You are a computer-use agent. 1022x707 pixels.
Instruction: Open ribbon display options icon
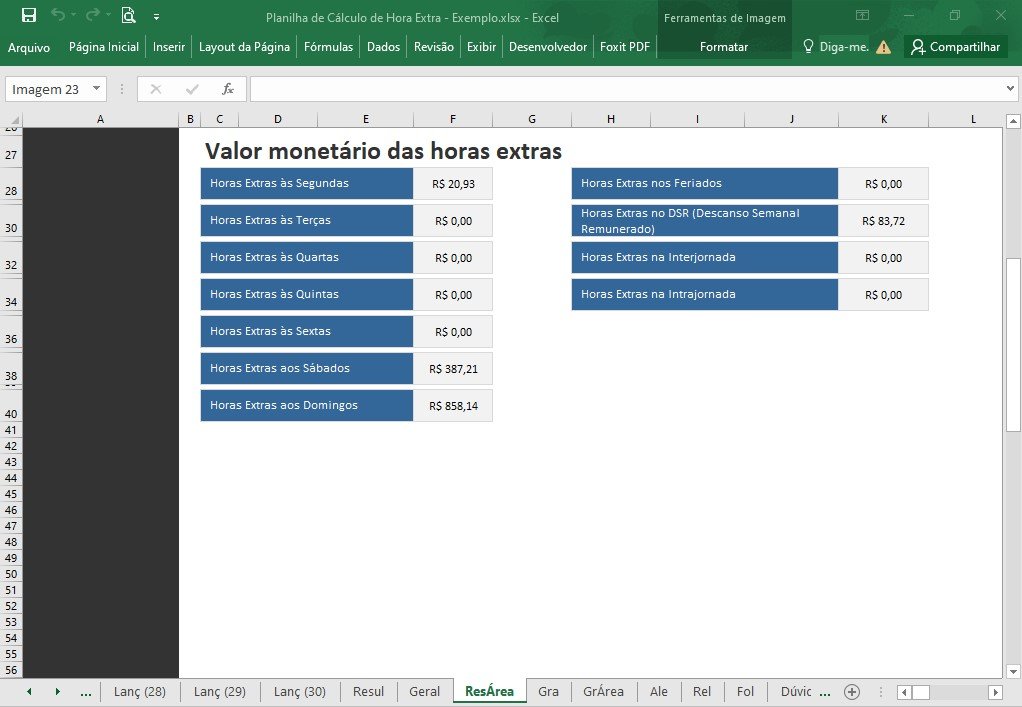(x=862, y=15)
